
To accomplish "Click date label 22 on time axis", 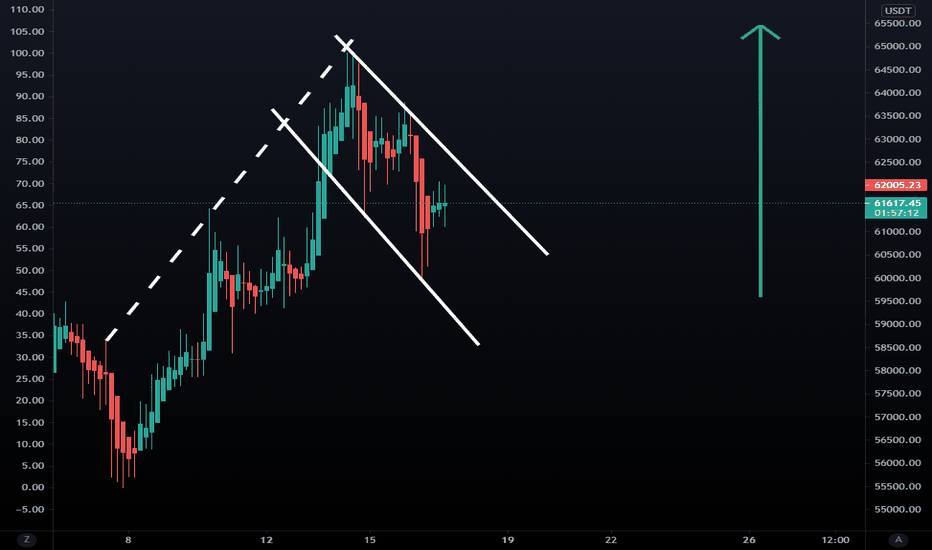I will [611, 540].
